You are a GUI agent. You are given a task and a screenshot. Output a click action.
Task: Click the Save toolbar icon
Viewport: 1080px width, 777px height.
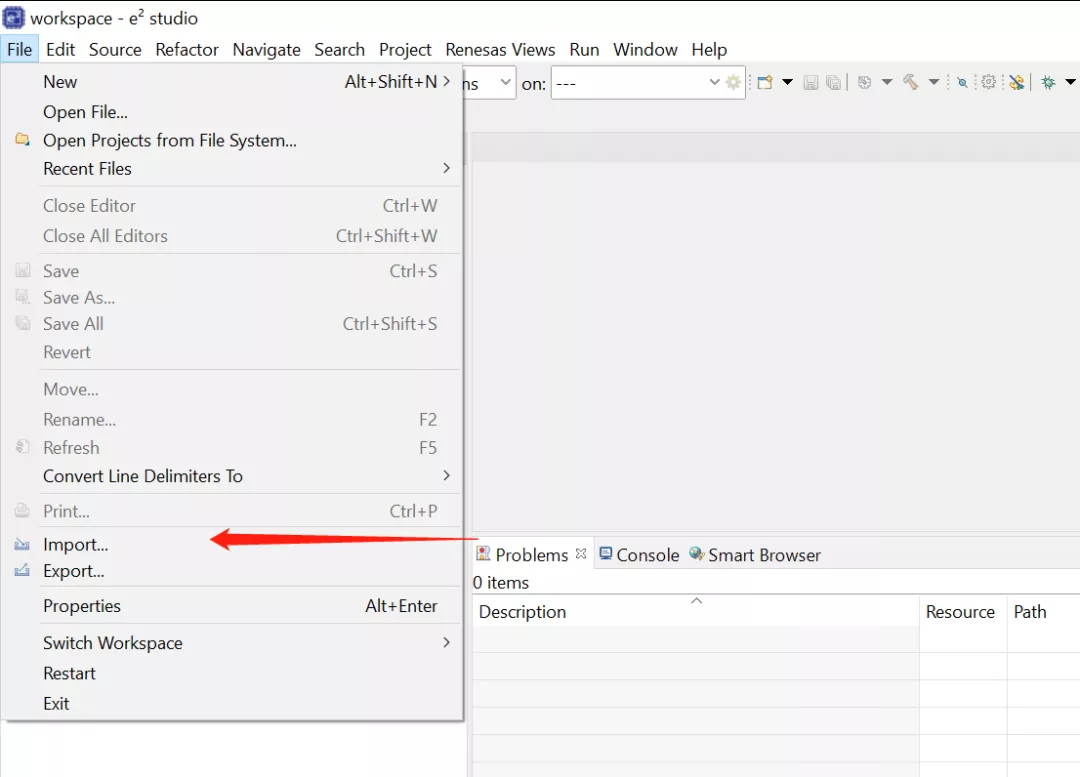pos(811,83)
